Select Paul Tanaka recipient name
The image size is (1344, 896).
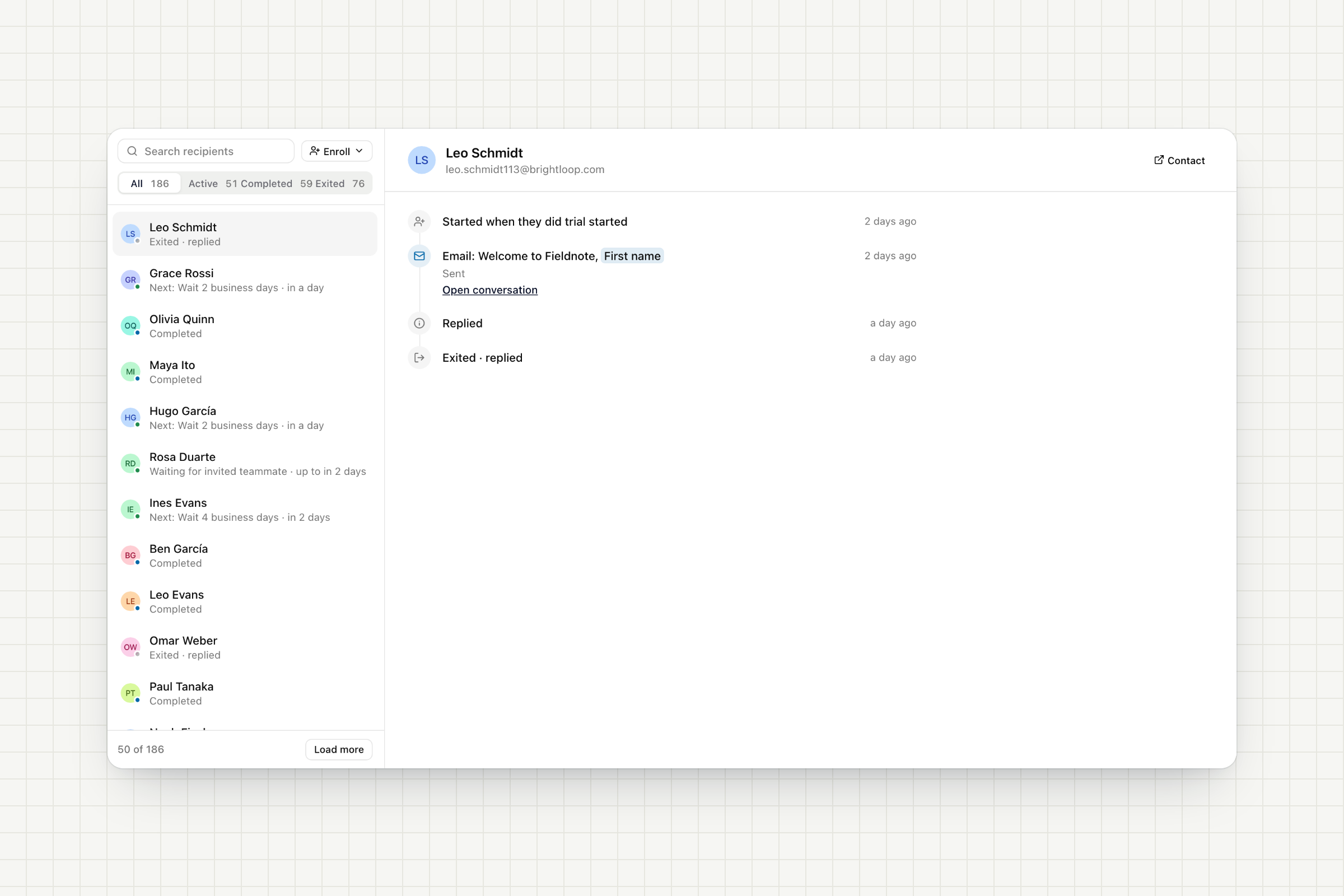tap(181, 687)
